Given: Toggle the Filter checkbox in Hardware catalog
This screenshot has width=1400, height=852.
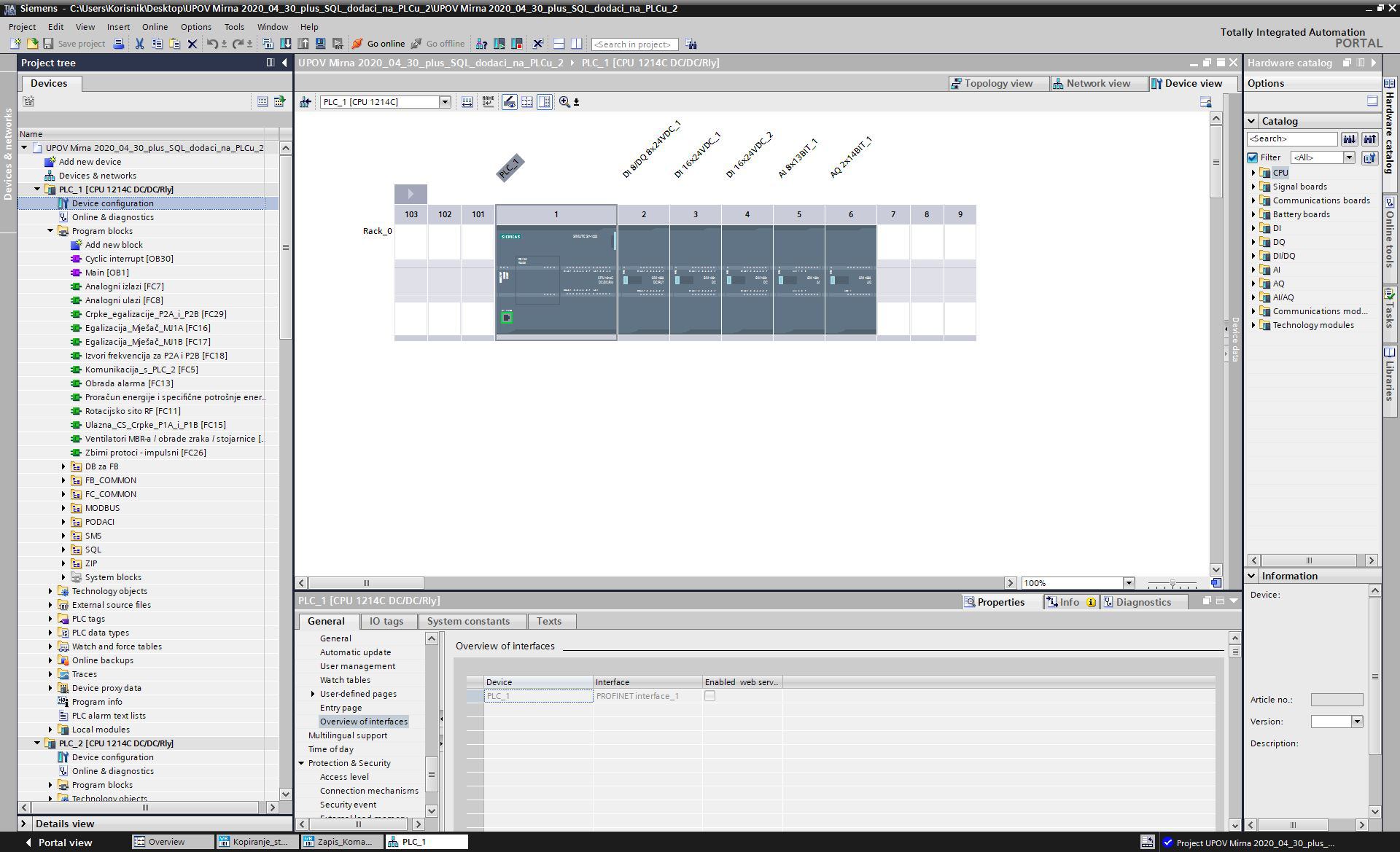Looking at the screenshot, I should point(1253,157).
